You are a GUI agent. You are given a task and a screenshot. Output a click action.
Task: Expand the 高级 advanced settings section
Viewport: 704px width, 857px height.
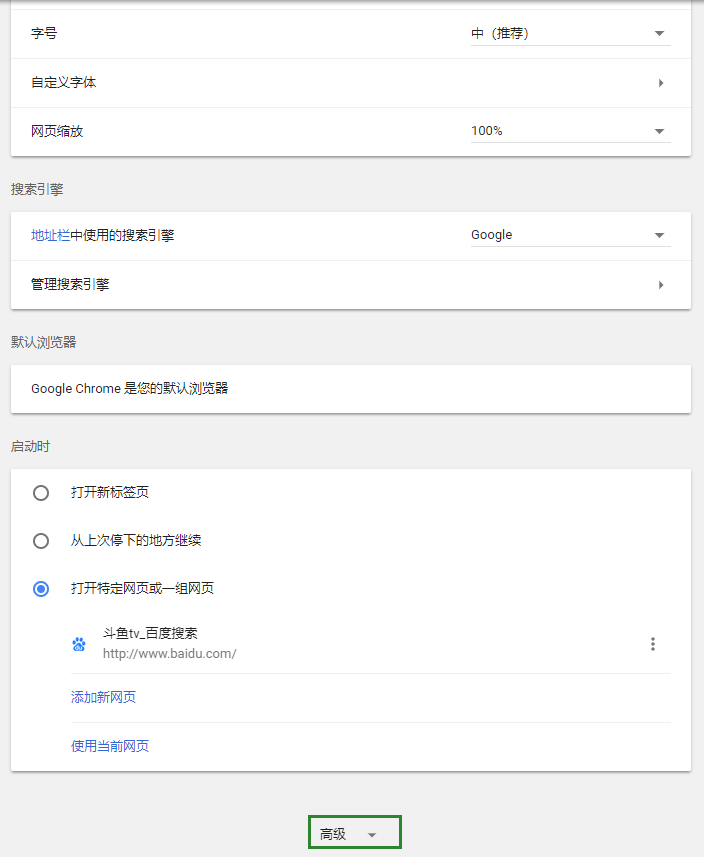(x=355, y=832)
